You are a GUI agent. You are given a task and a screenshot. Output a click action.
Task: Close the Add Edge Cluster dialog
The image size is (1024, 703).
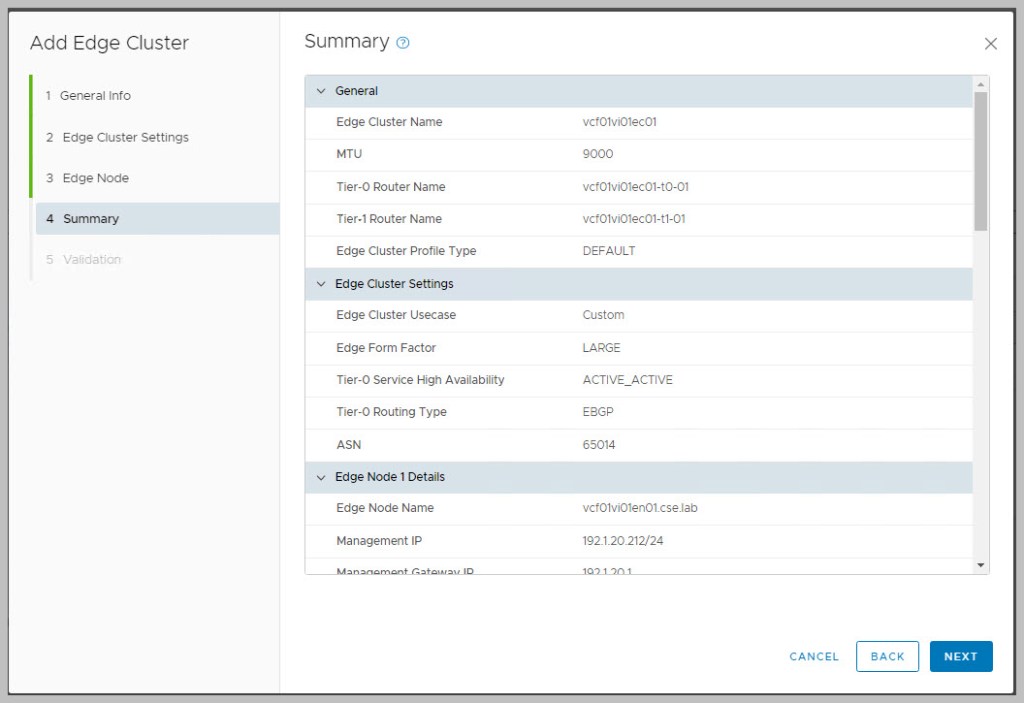click(990, 44)
